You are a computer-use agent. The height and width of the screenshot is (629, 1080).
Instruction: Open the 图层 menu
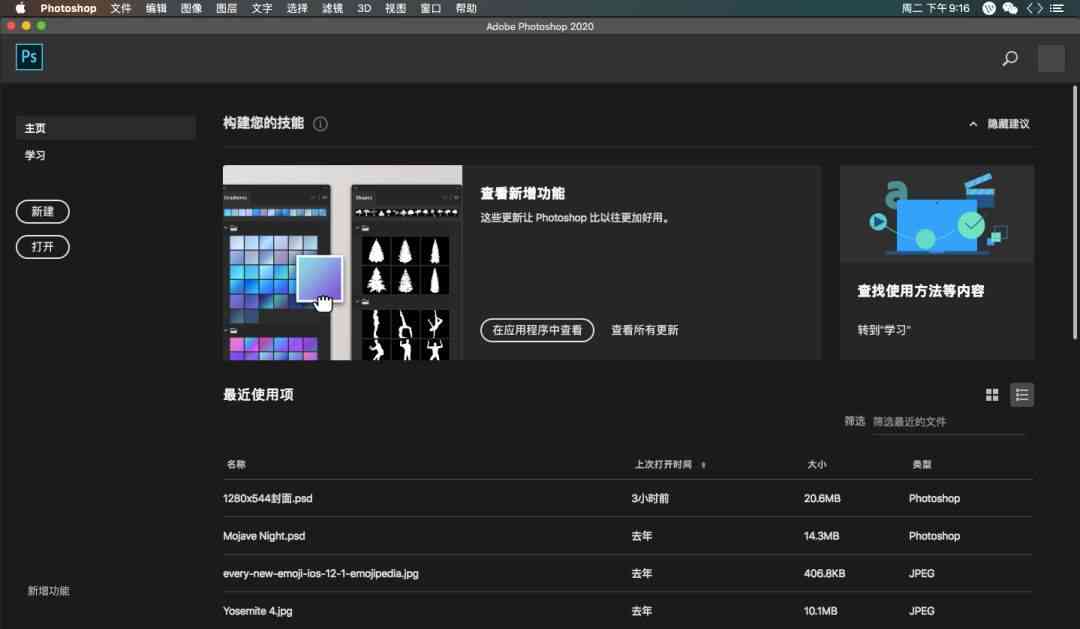pyautogui.click(x=226, y=8)
